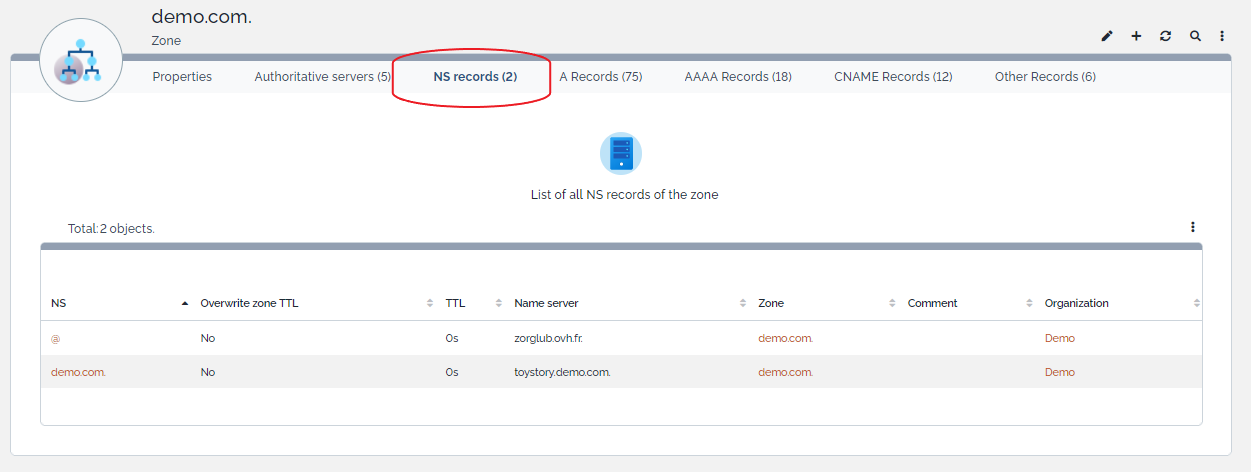Sort table by Name server column
Screen dimensions: 1251x472
546,303
